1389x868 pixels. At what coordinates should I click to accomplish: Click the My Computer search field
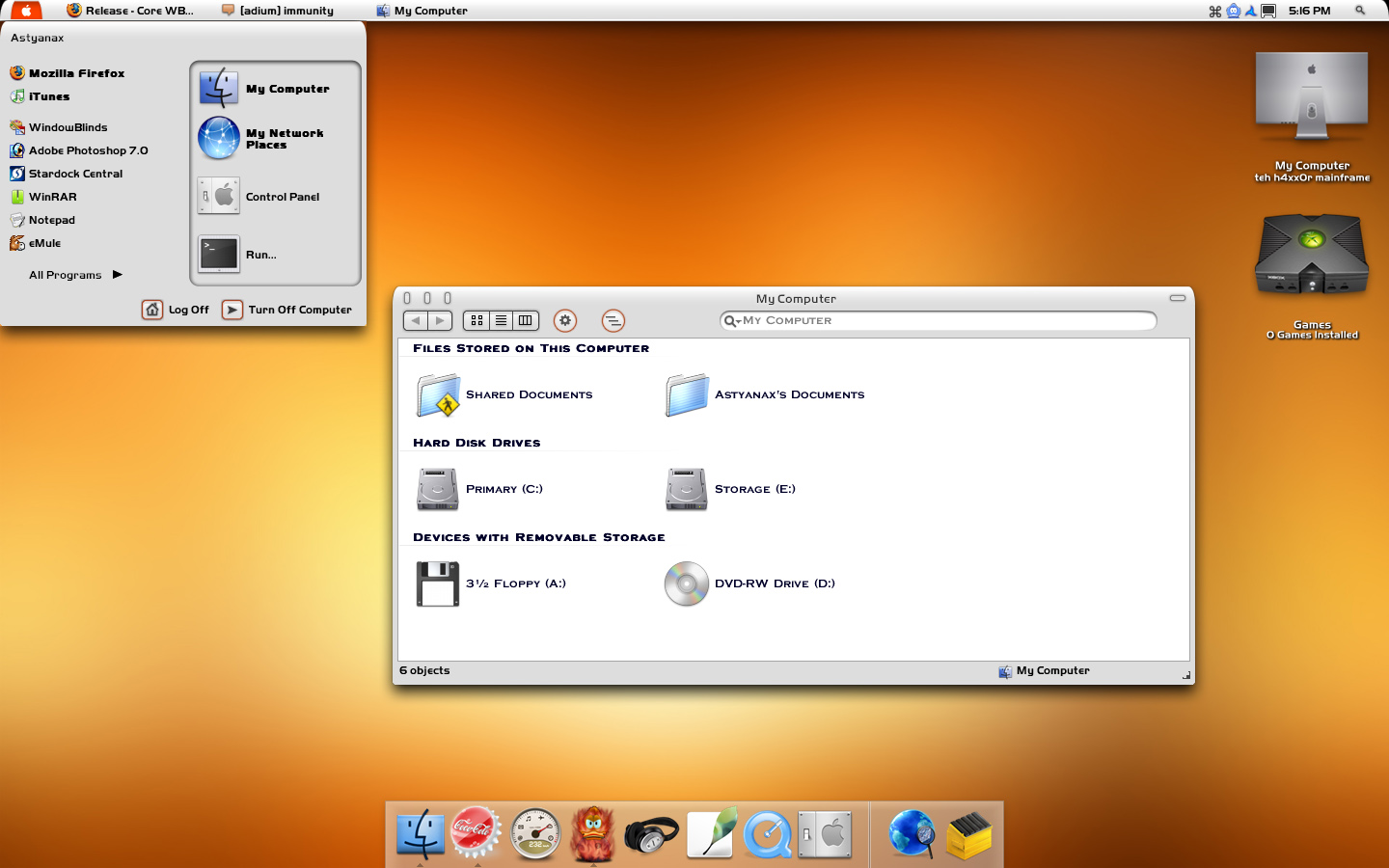(x=940, y=320)
